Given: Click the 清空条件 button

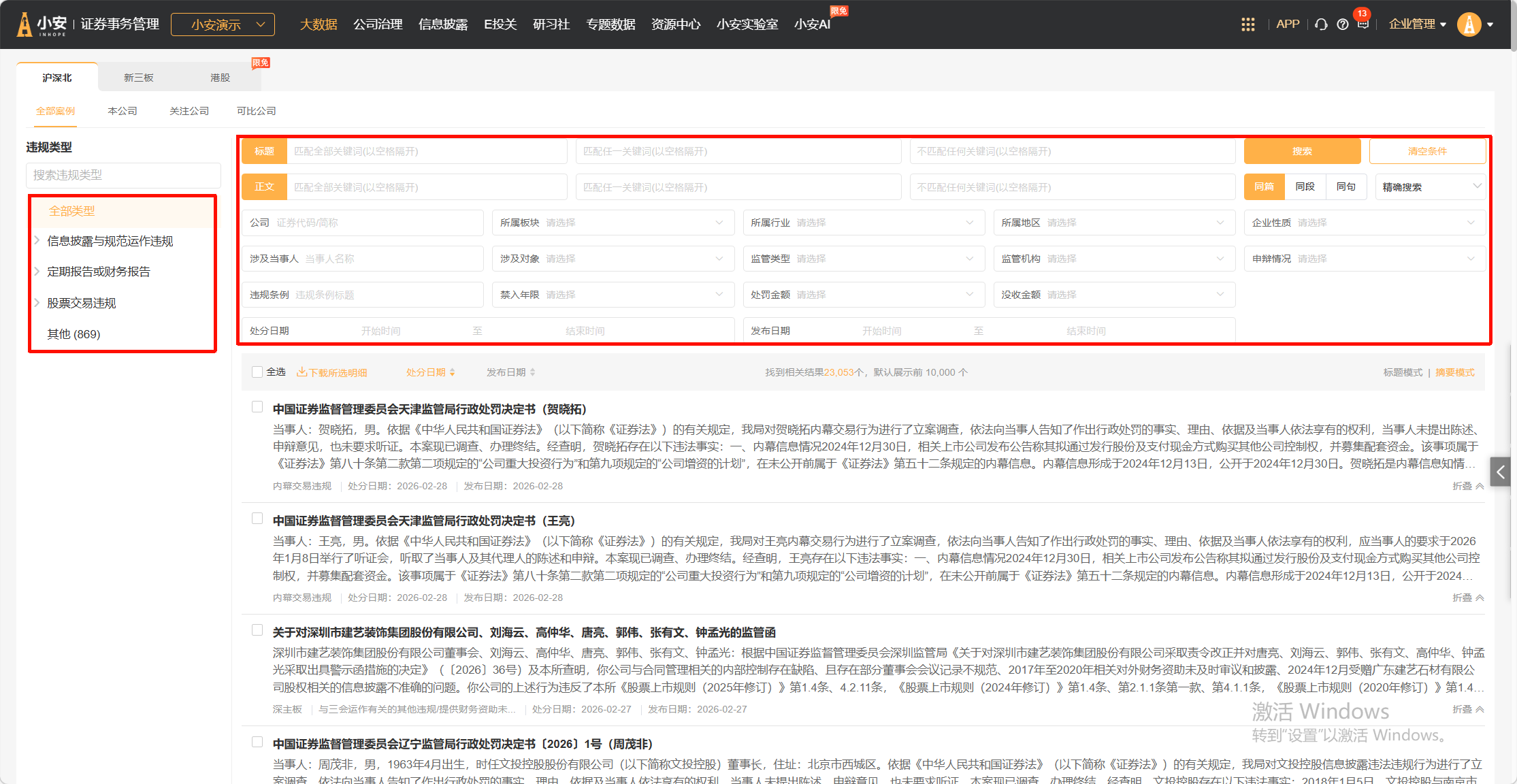Looking at the screenshot, I should pyautogui.click(x=1426, y=151).
